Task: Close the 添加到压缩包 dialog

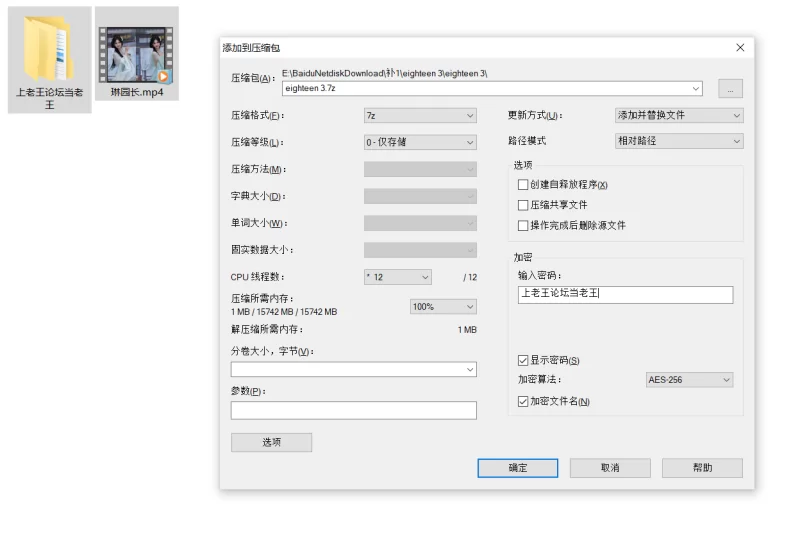Action: tap(740, 48)
